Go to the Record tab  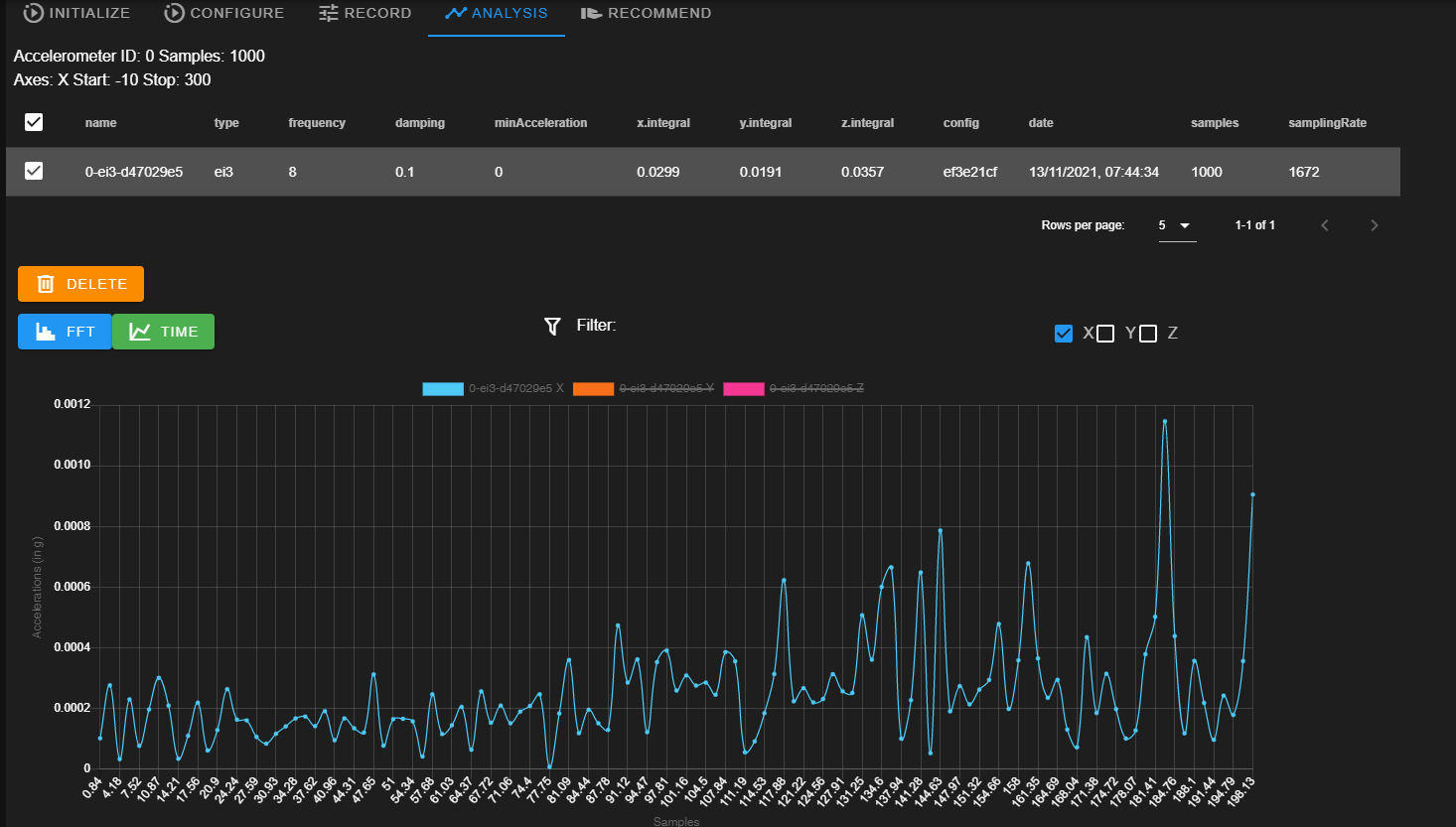(x=364, y=13)
